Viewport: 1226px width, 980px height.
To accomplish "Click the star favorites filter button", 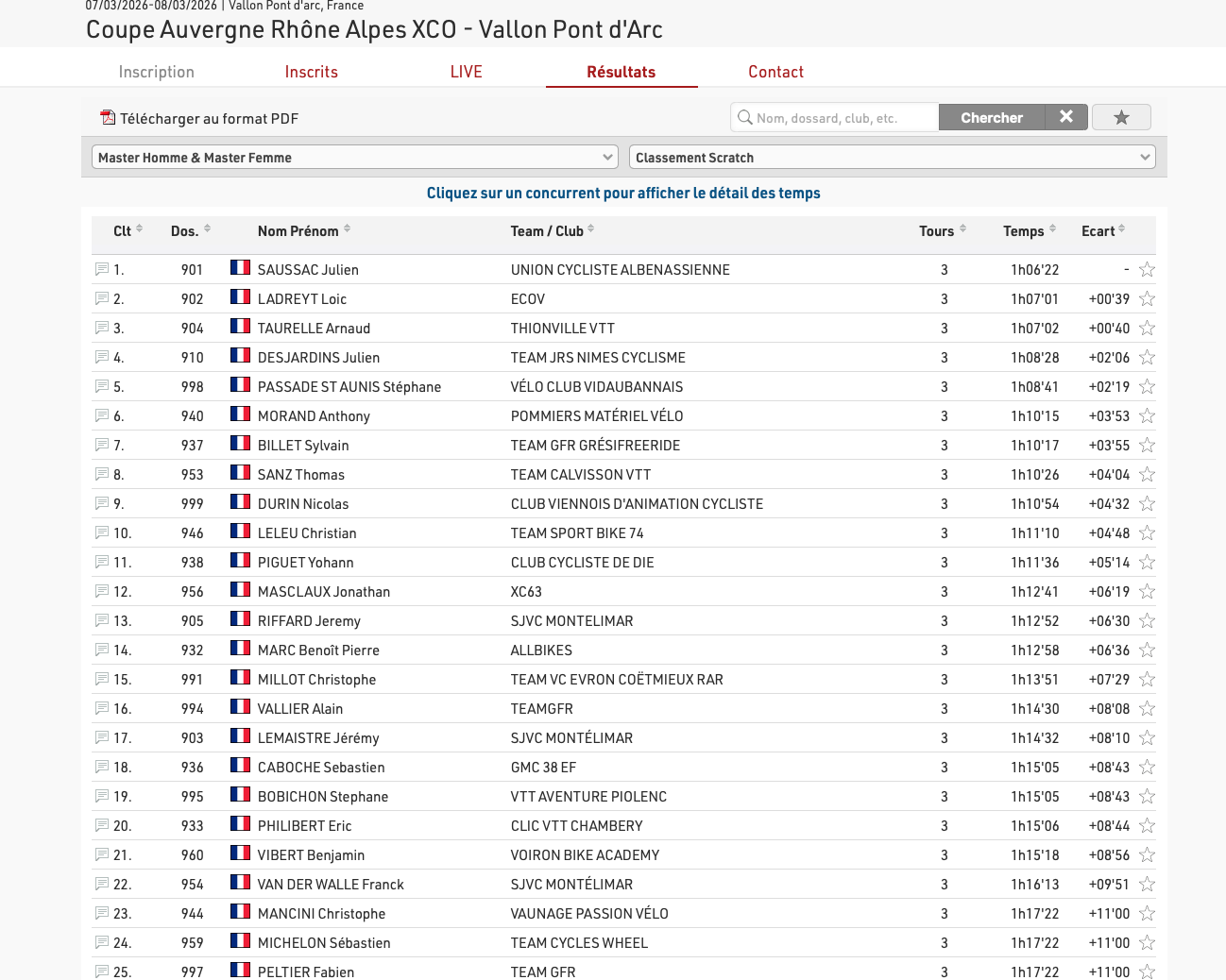I will [x=1121, y=118].
